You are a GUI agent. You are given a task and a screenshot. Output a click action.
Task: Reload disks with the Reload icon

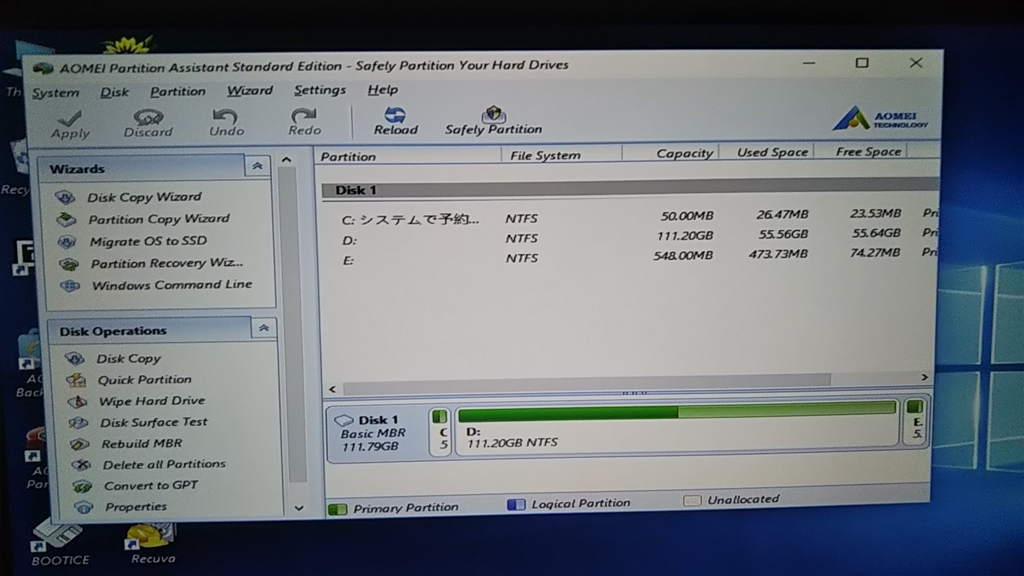click(x=395, y=115)
